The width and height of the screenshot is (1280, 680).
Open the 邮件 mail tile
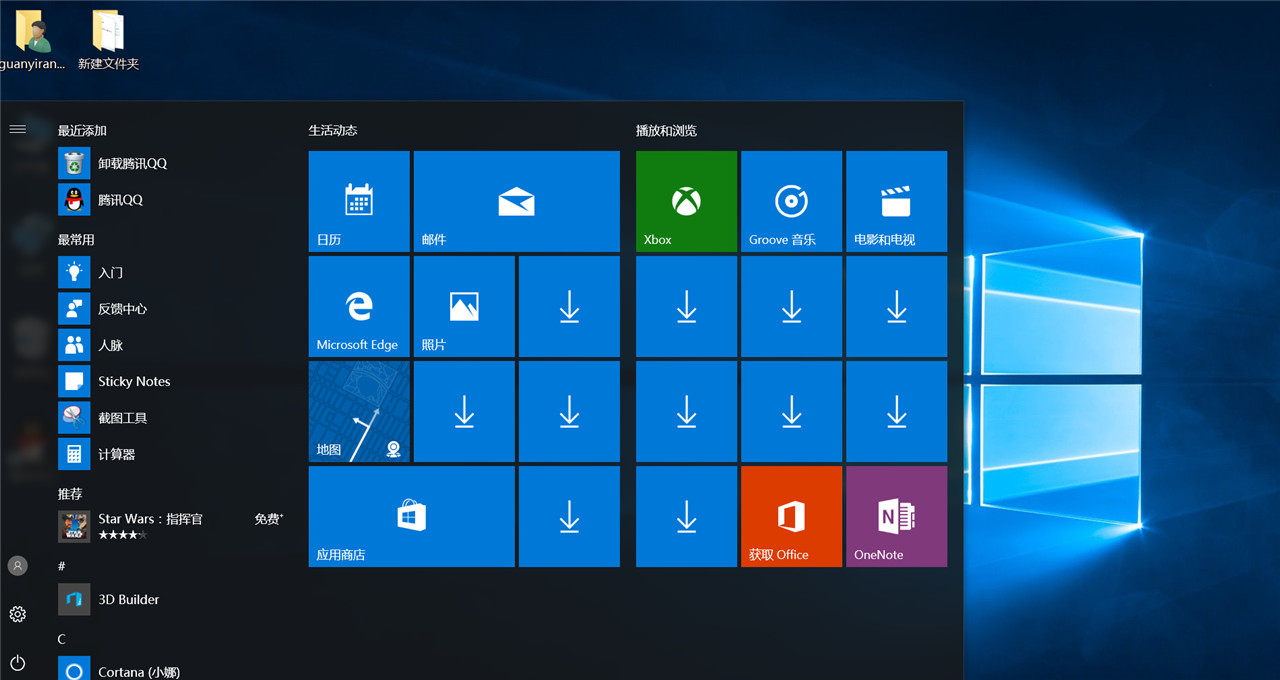point(516,201)
